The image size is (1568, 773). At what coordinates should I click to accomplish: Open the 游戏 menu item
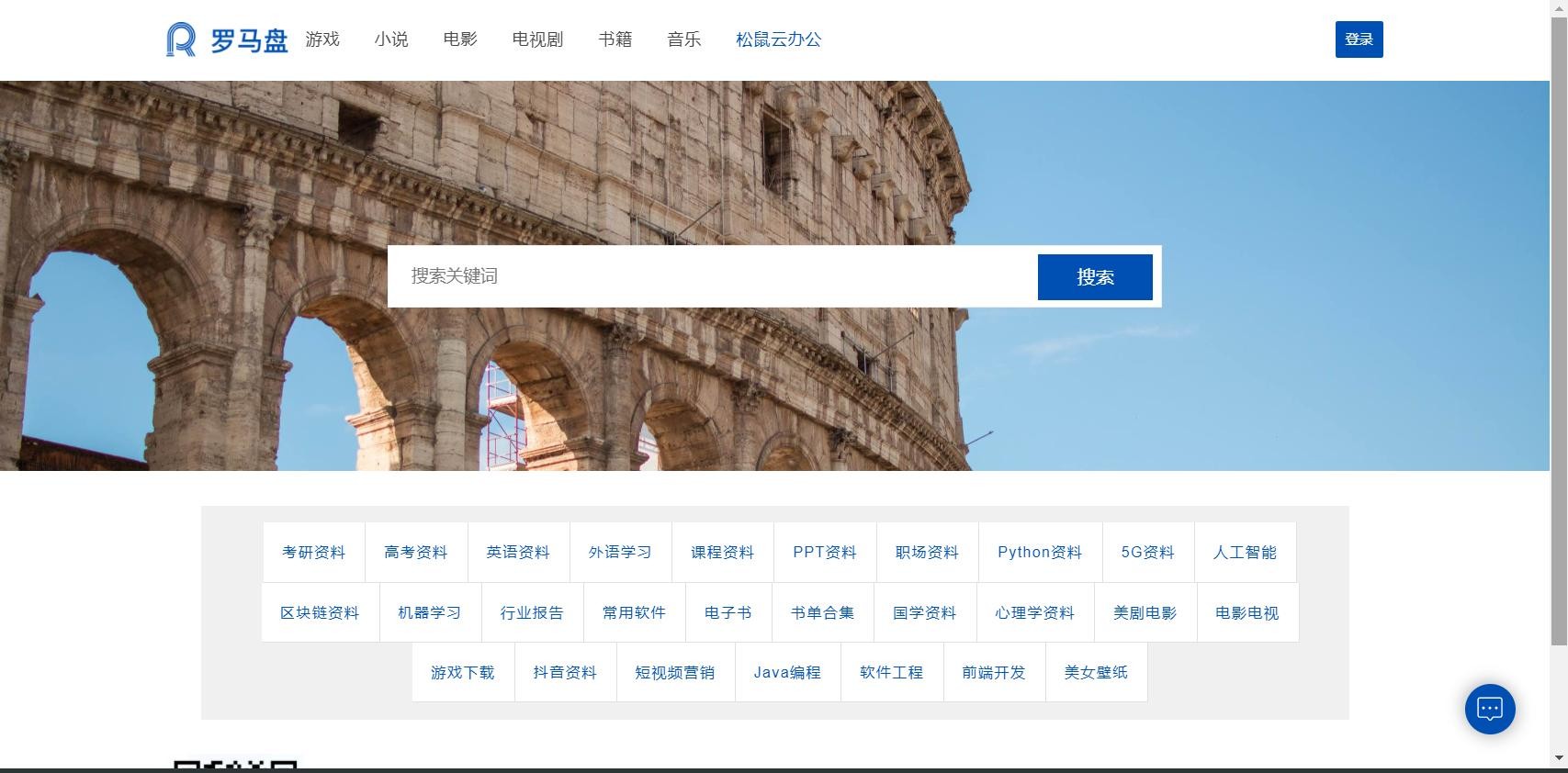coord(322,39)
